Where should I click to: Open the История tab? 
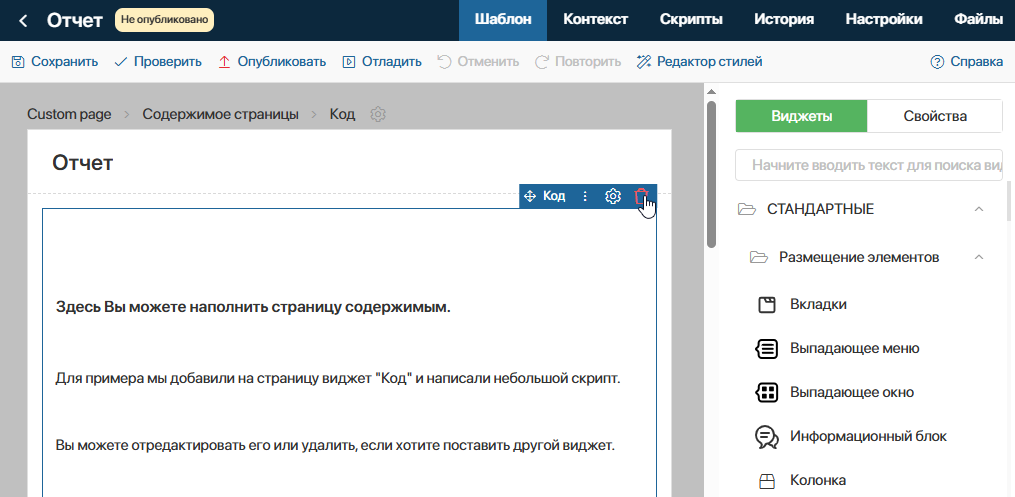tap(784, 20)
